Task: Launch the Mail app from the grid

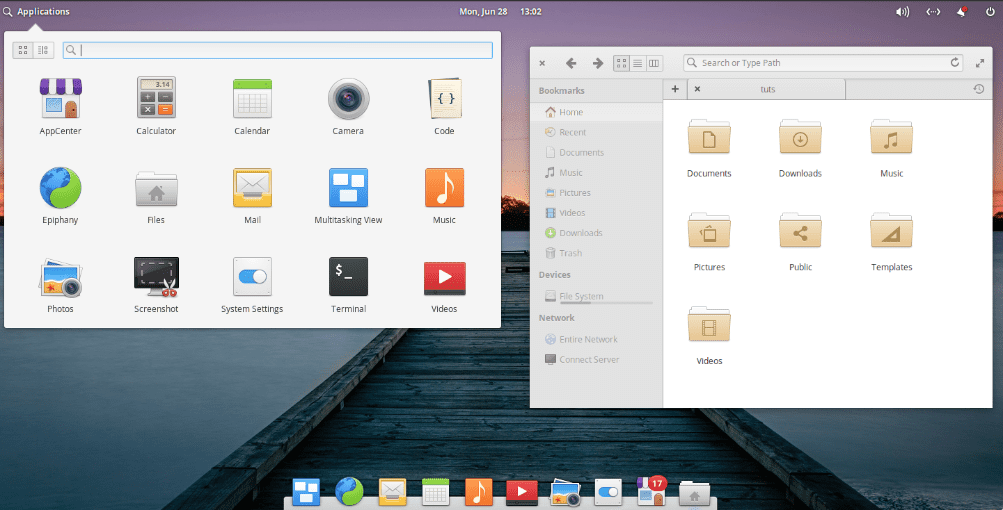Action: (x=252, y=195)
